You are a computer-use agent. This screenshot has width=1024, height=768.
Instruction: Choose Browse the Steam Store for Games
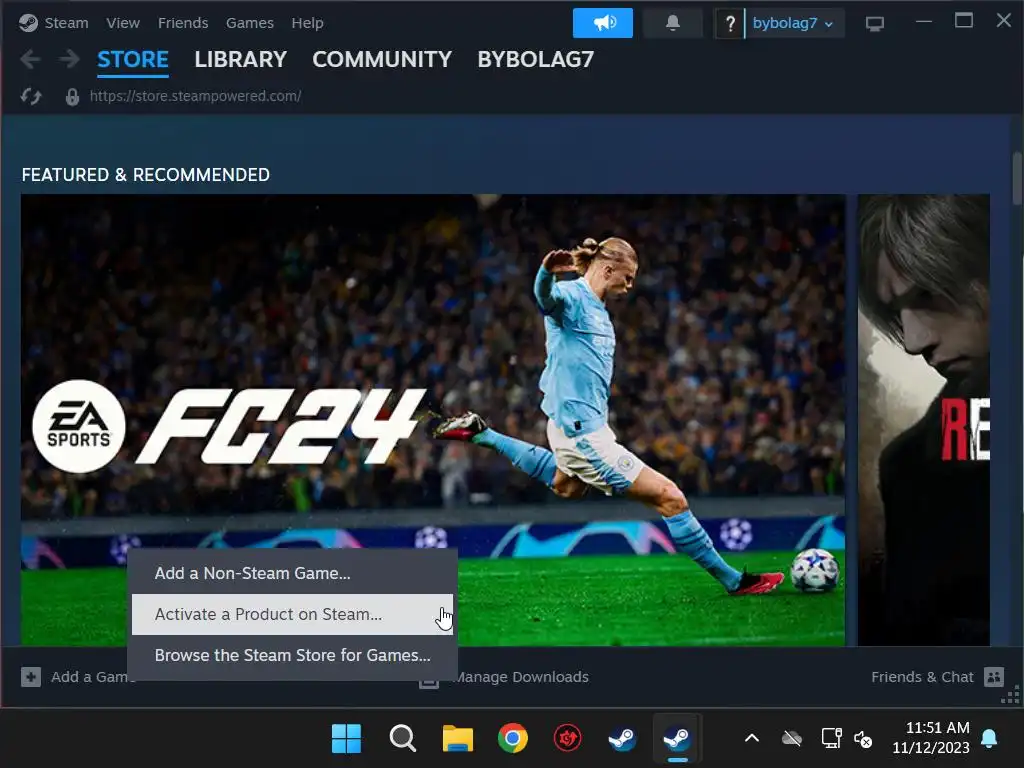coord(292,655)
